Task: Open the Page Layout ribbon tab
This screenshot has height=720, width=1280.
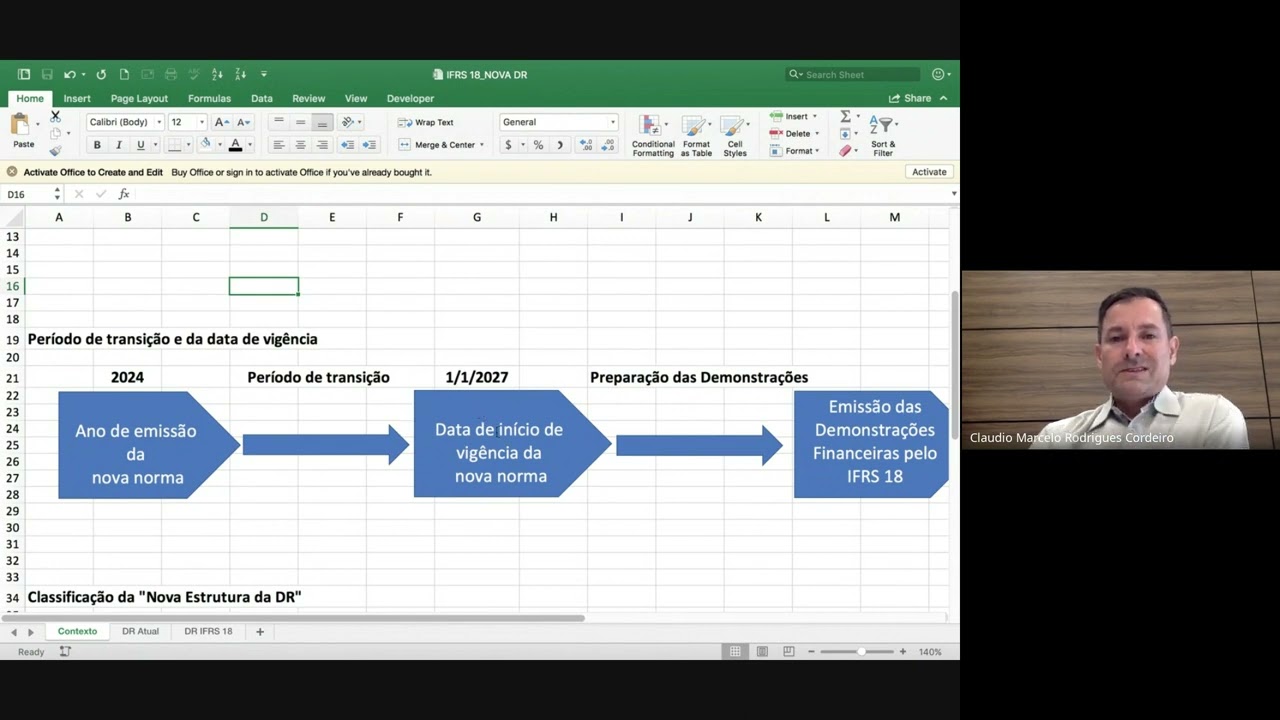Action: pyautogui.click(x=139, y=98)
